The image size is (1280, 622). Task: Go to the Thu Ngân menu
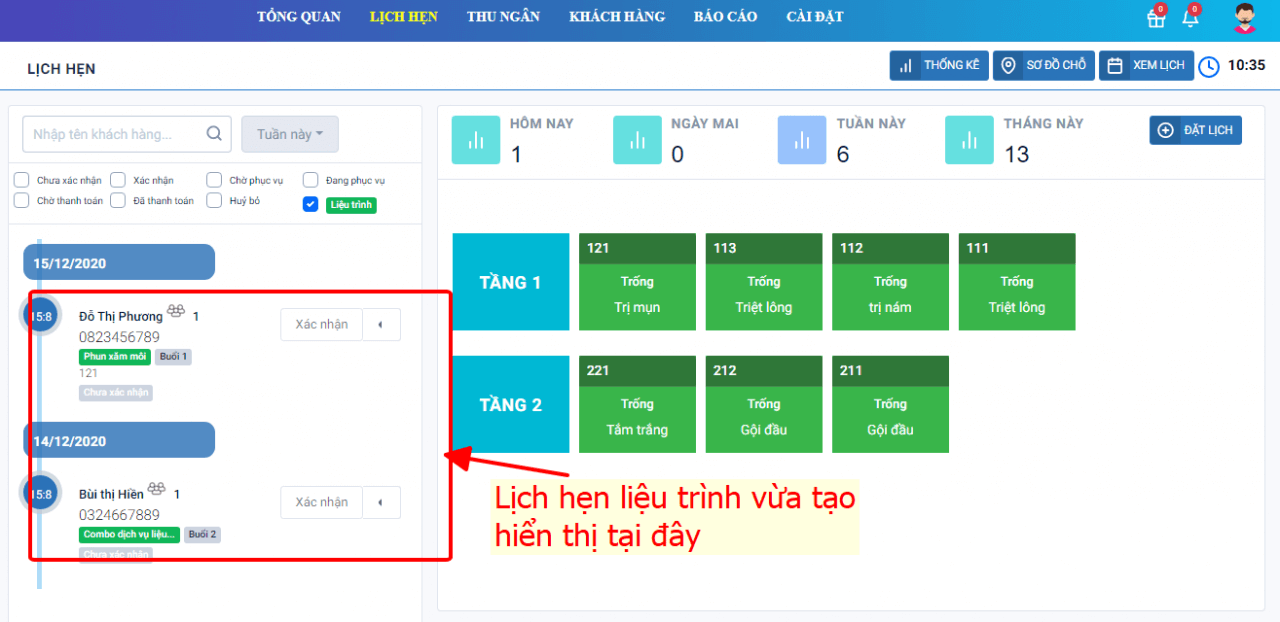(x=503, y=17)
